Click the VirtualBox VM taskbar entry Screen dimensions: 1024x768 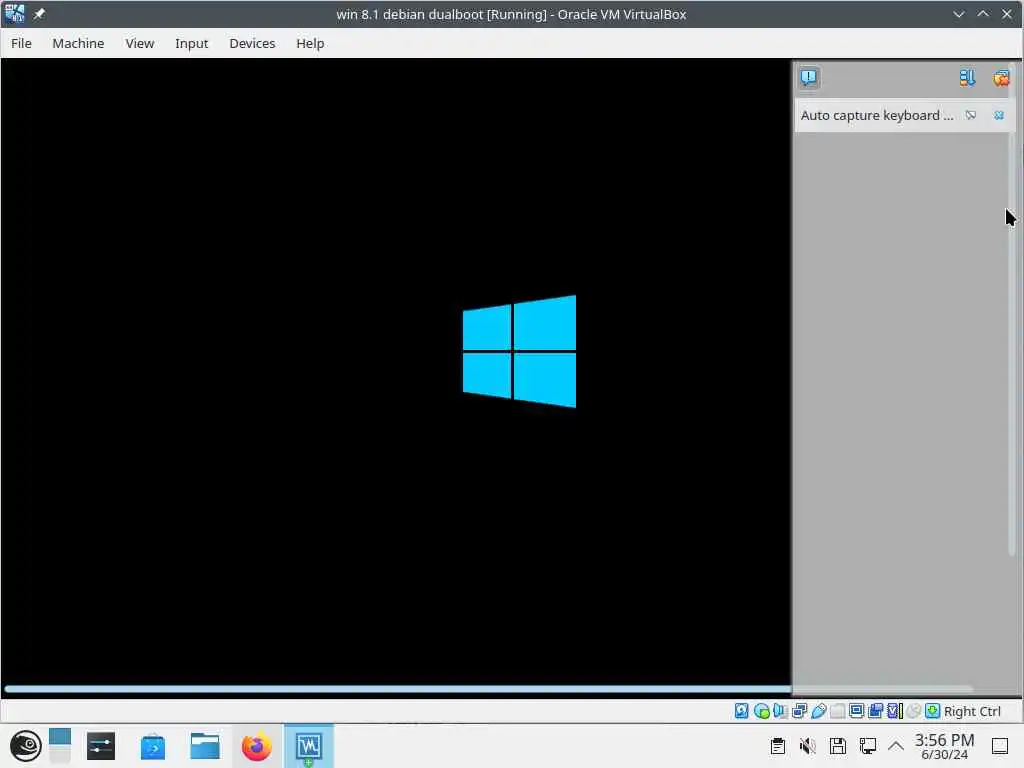(x=309, y=746)
